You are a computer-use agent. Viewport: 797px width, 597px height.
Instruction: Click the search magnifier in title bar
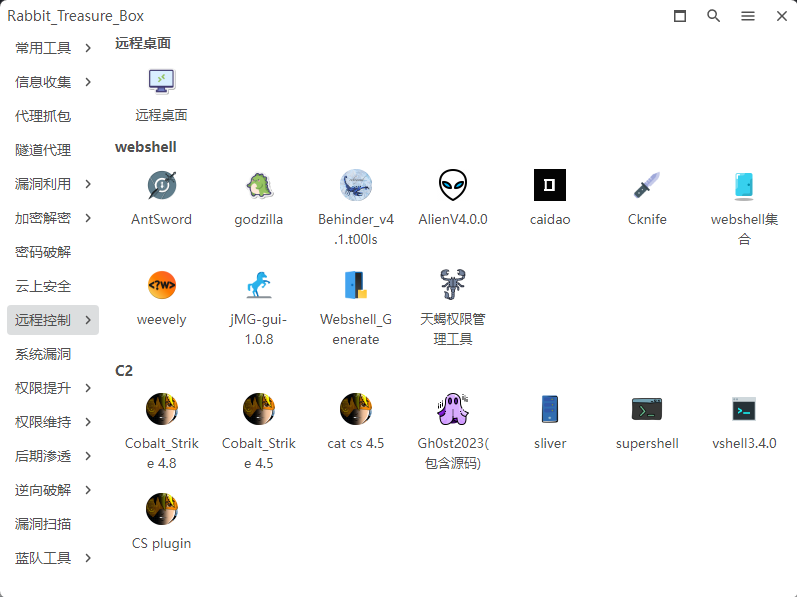pyautogui.click(x=714, y=16)
